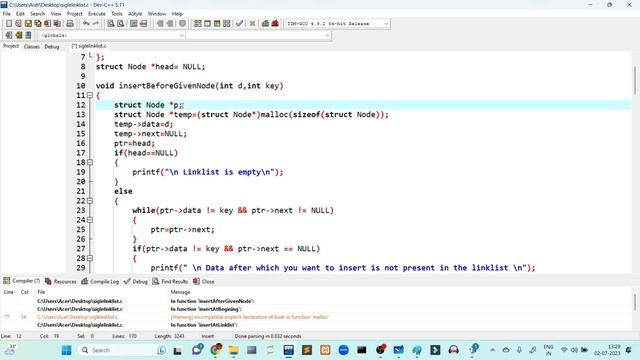Click the Stop Execution X icon
Image resolution: width=640 pixels, height=360 pixels.
[x=253, y=24]
